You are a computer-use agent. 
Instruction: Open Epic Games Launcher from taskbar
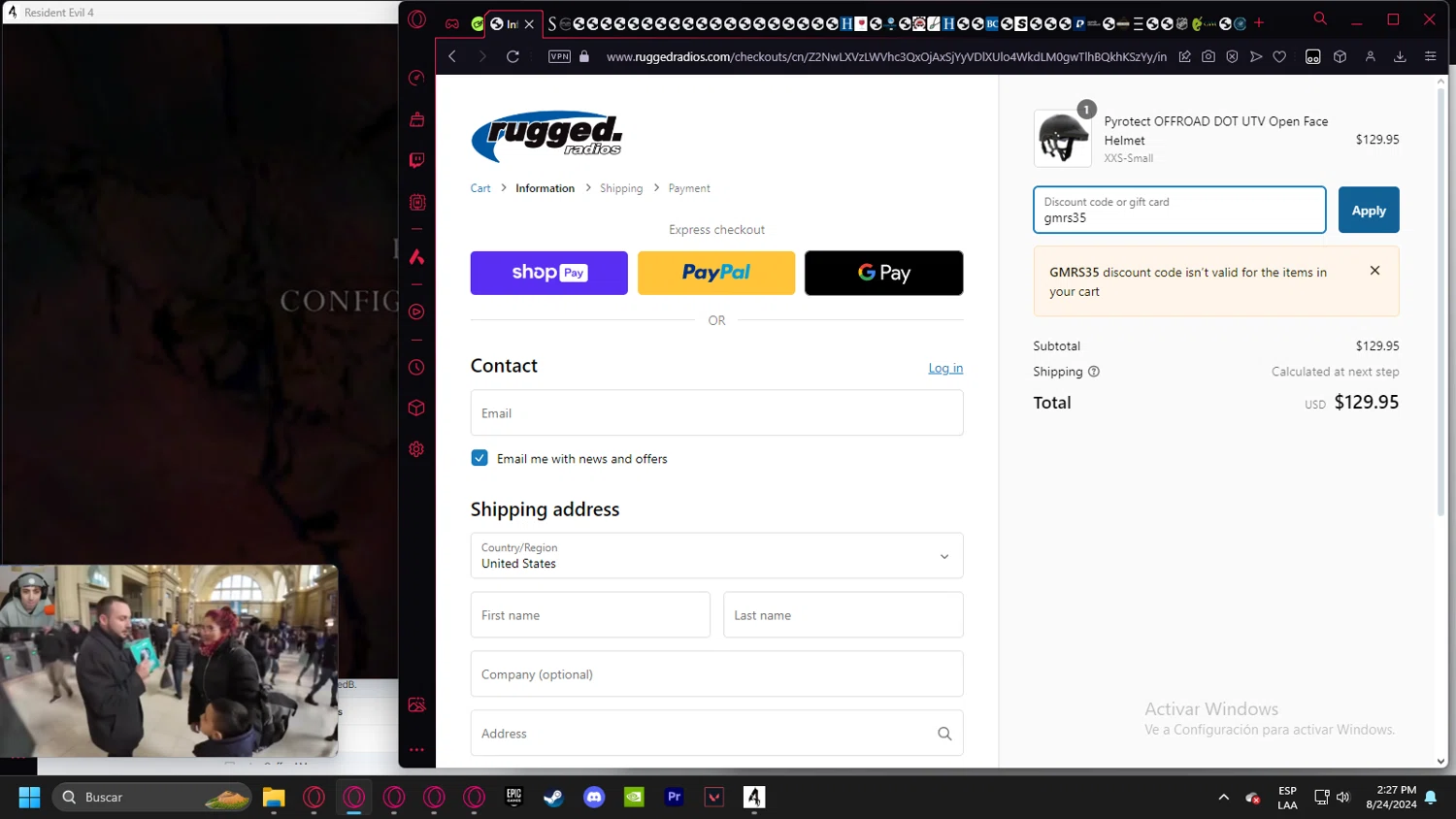coord(514,797)
